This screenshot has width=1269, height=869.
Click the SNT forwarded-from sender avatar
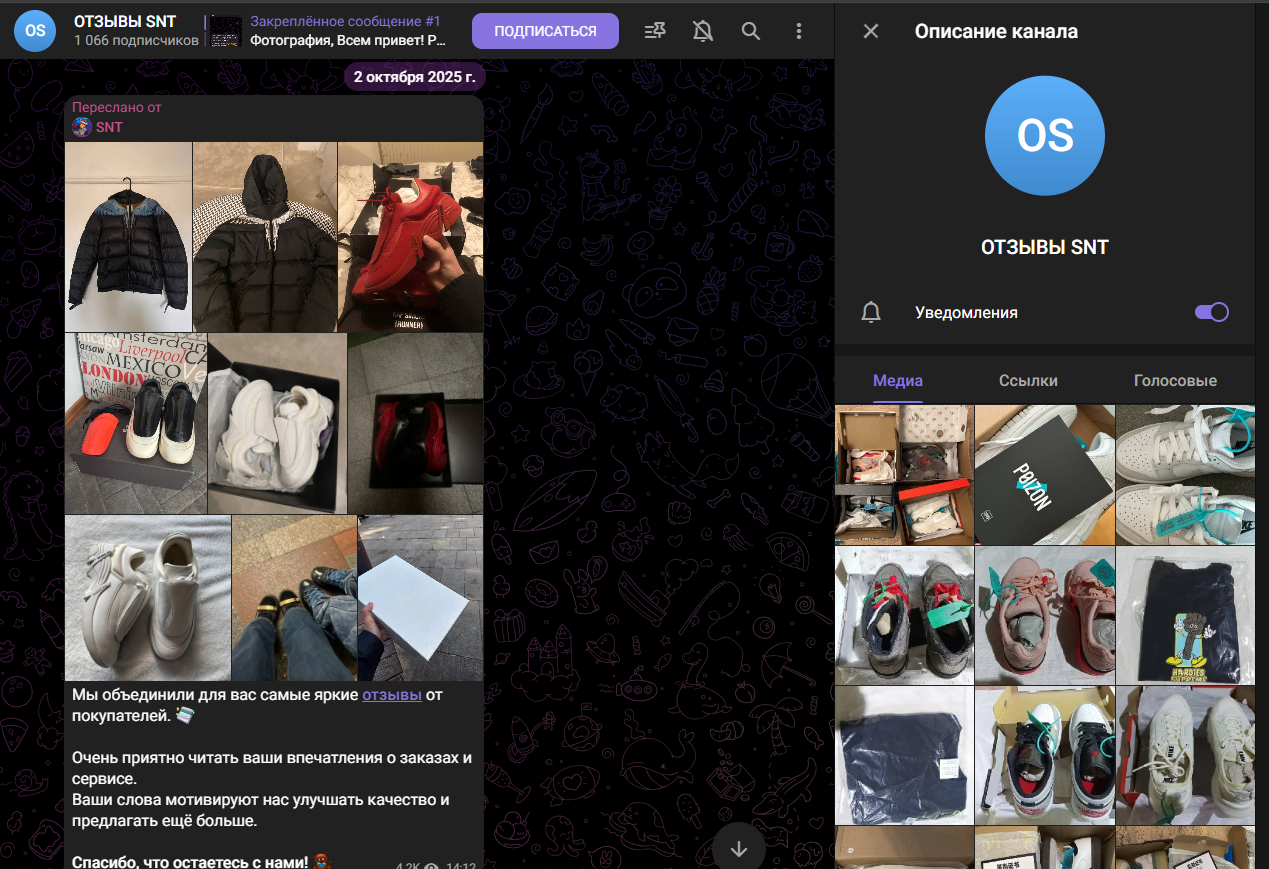point(82,127)
